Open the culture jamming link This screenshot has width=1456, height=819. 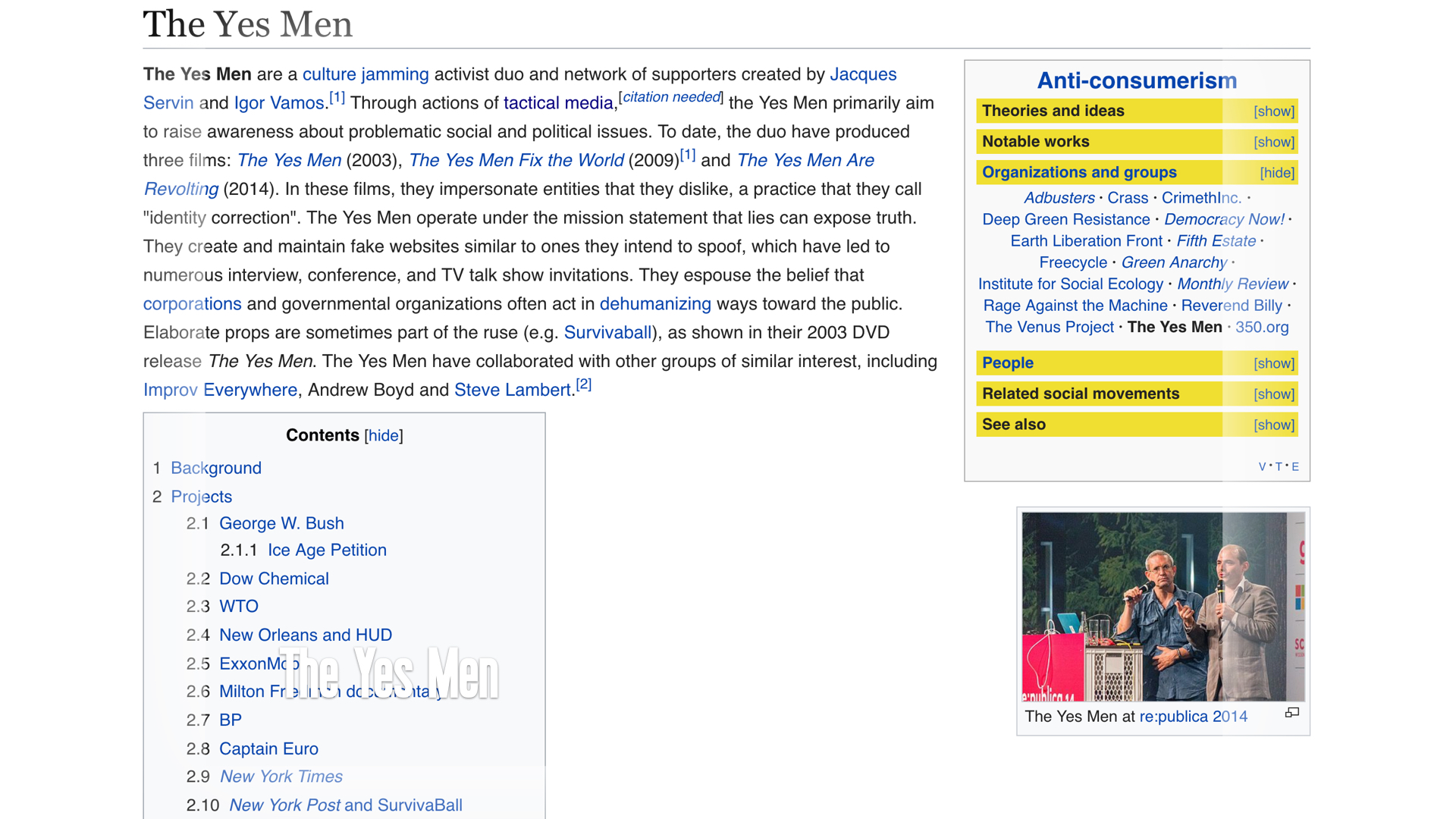point(366,74)
